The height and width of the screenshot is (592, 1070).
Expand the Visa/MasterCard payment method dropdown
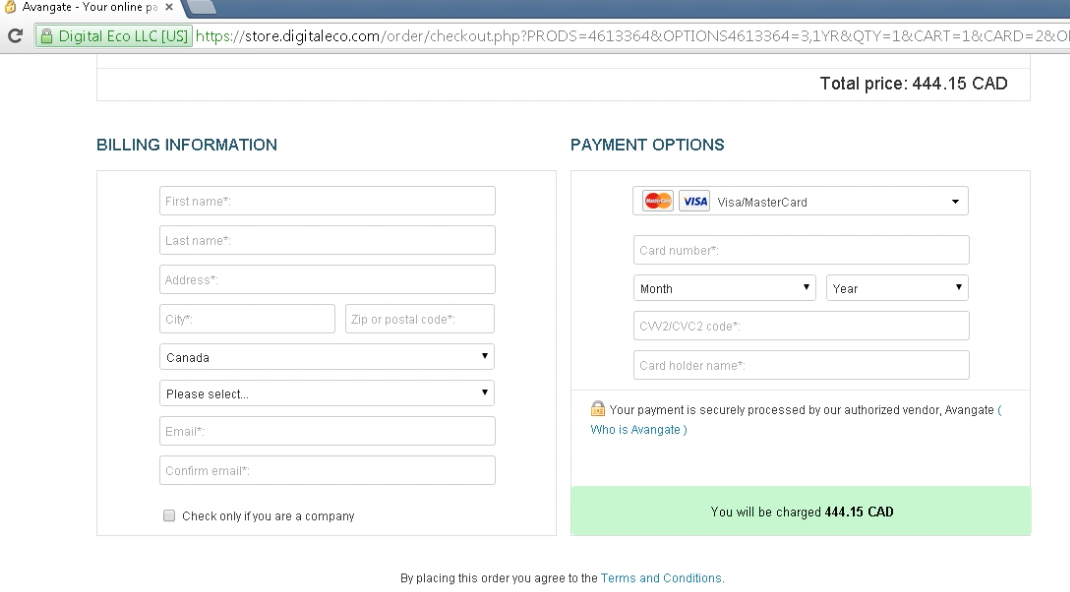800,201
